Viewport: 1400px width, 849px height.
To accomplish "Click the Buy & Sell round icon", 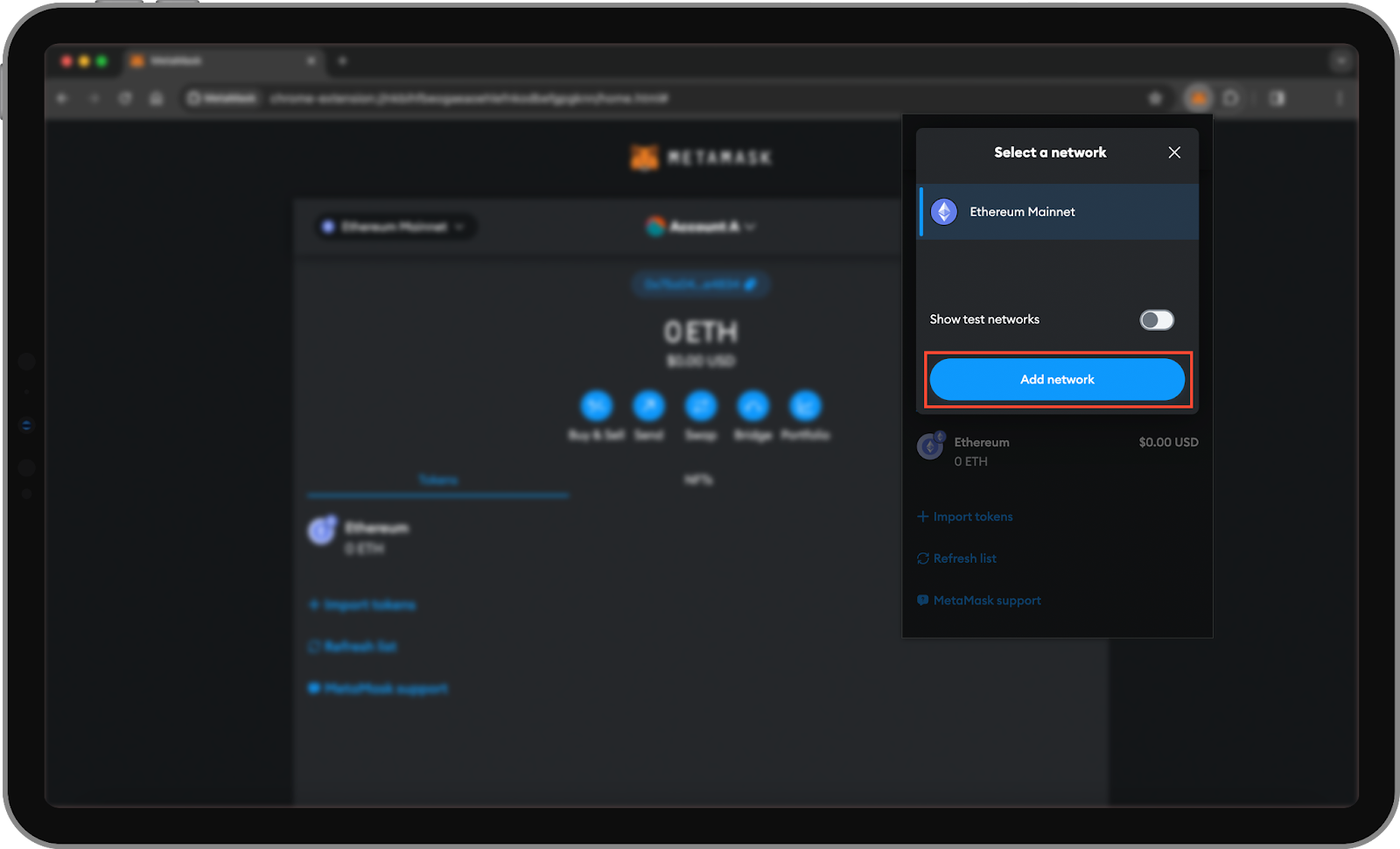I will point(596,406).
